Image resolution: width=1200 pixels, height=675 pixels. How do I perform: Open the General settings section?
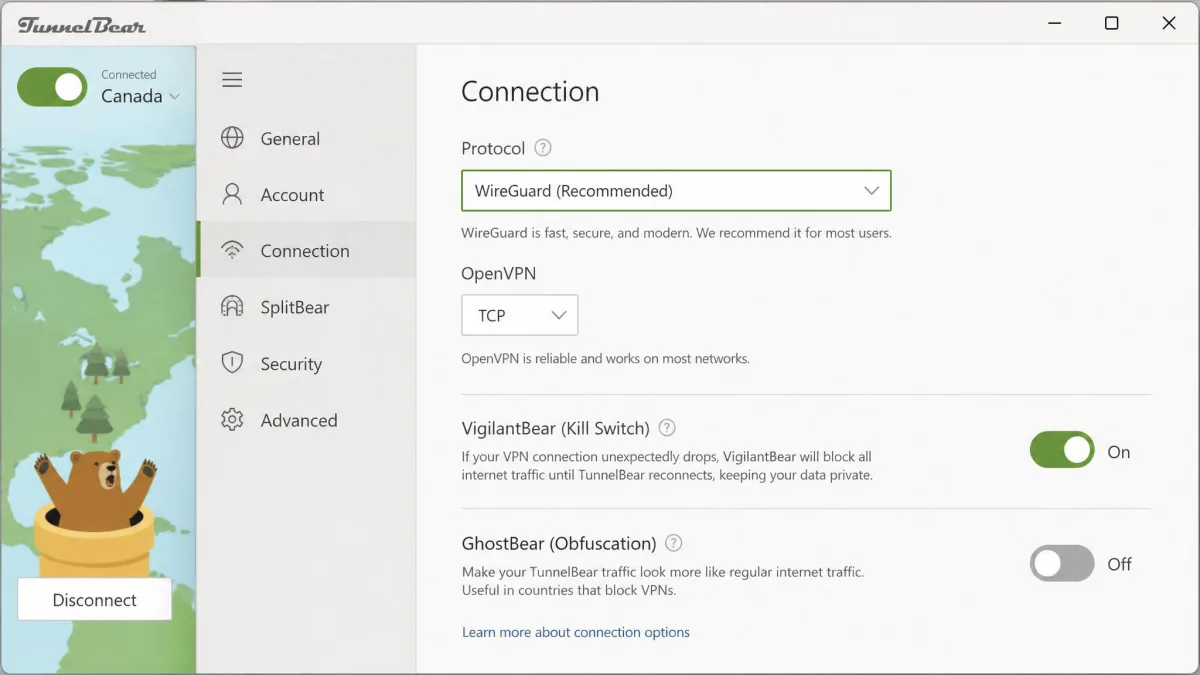[307, 138]
